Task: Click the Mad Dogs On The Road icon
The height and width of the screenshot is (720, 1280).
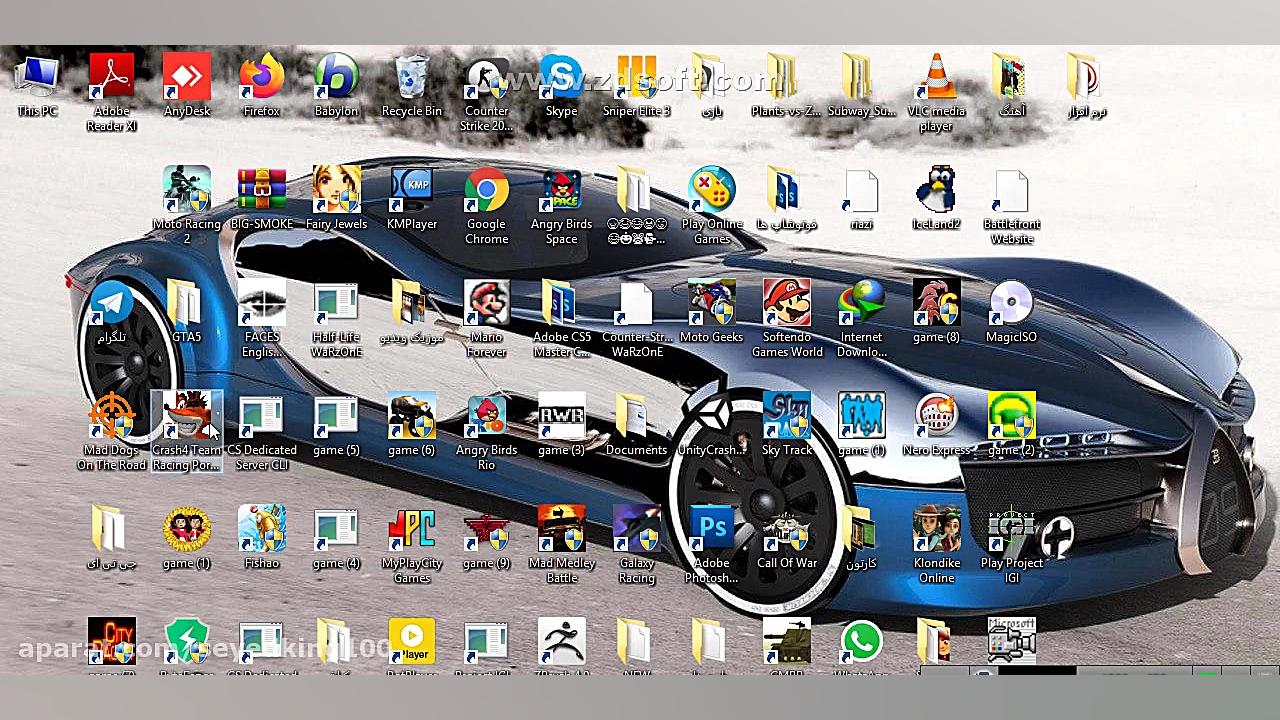Action: pyautogui.click(x=112, y=432)
